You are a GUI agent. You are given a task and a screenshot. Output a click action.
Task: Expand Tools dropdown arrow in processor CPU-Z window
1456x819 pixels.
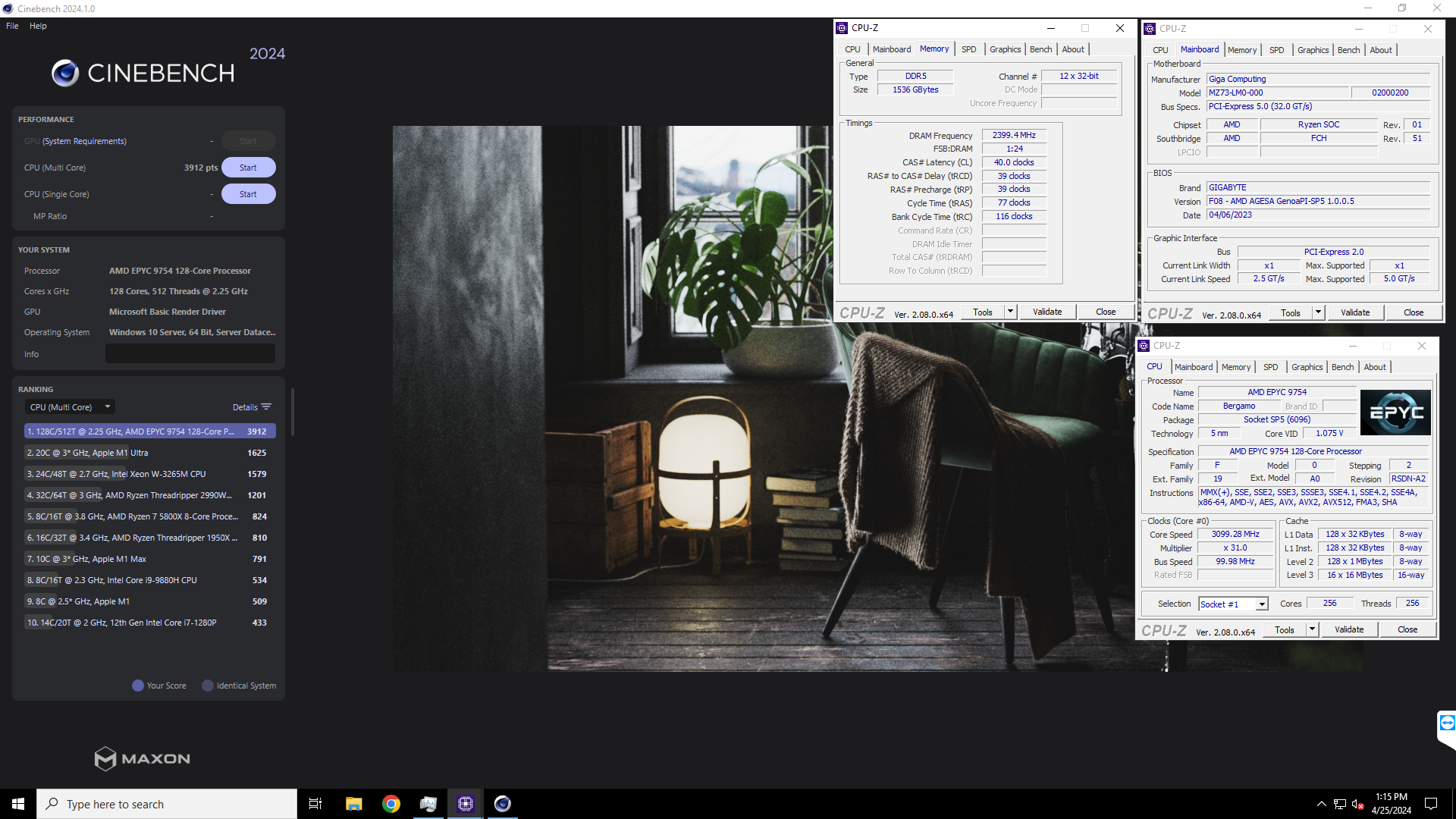1312,630
